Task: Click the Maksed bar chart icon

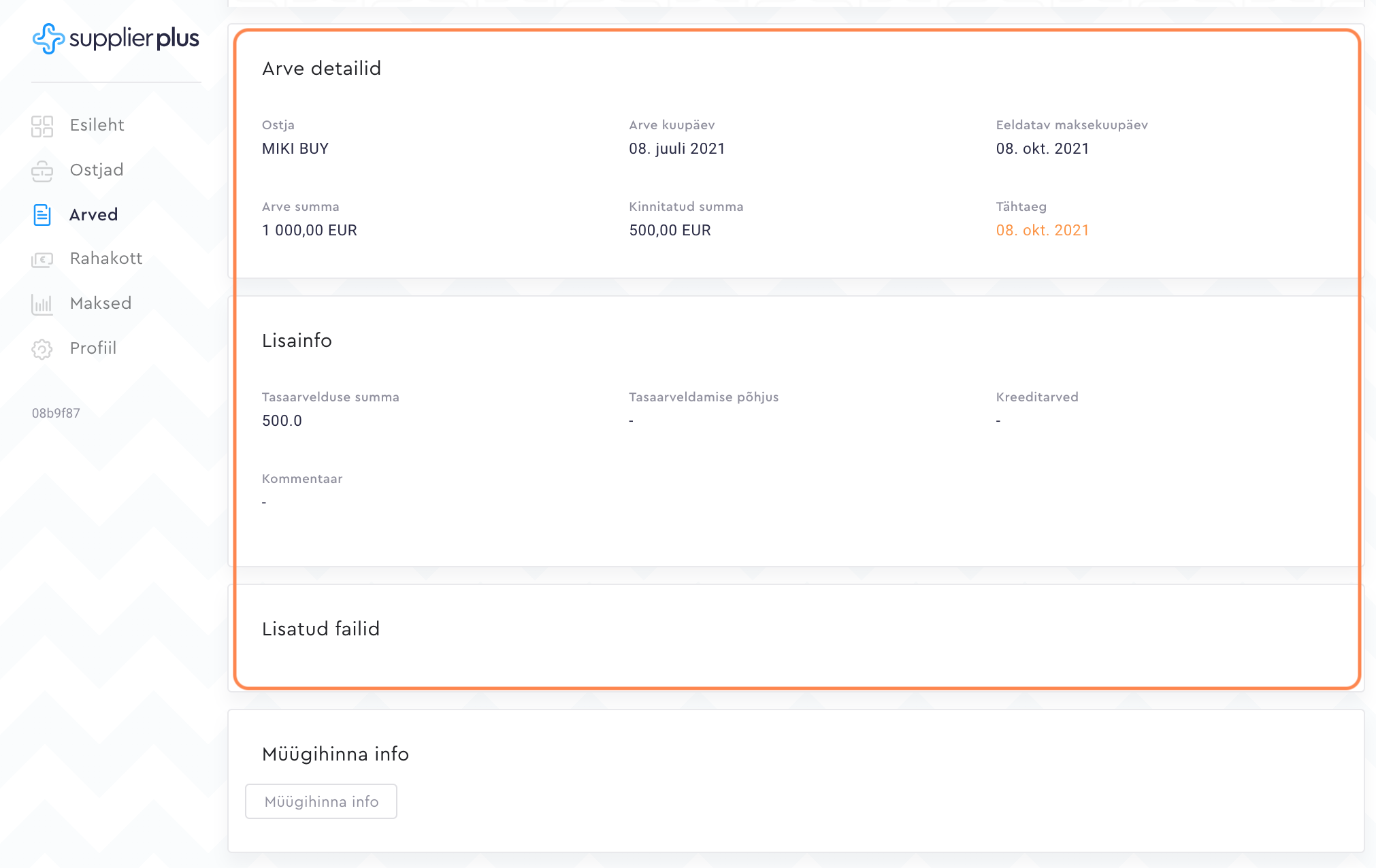Action: 42,304
